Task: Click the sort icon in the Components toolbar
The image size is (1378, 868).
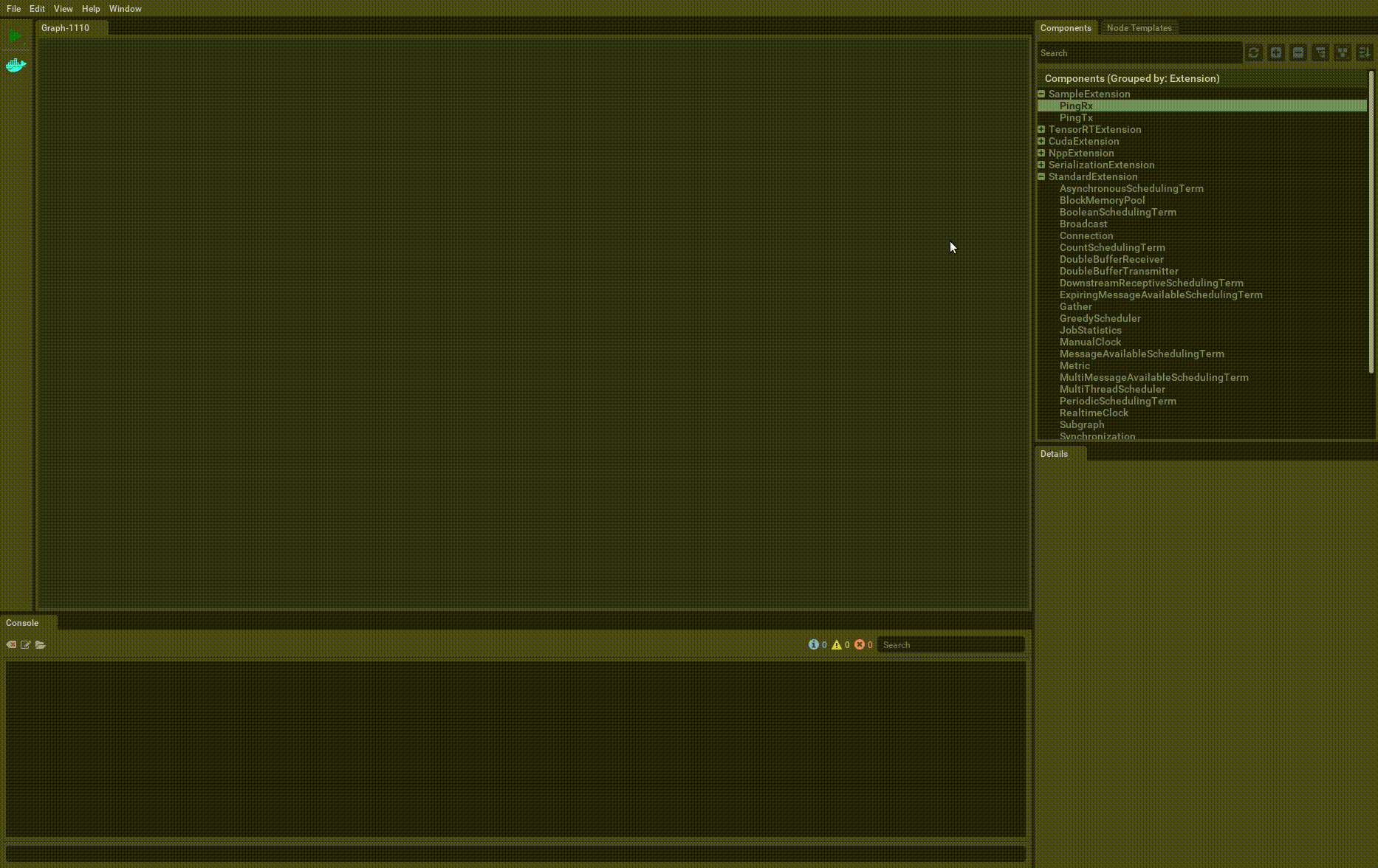Action: pyautogui.click(x=1364, y=53)
